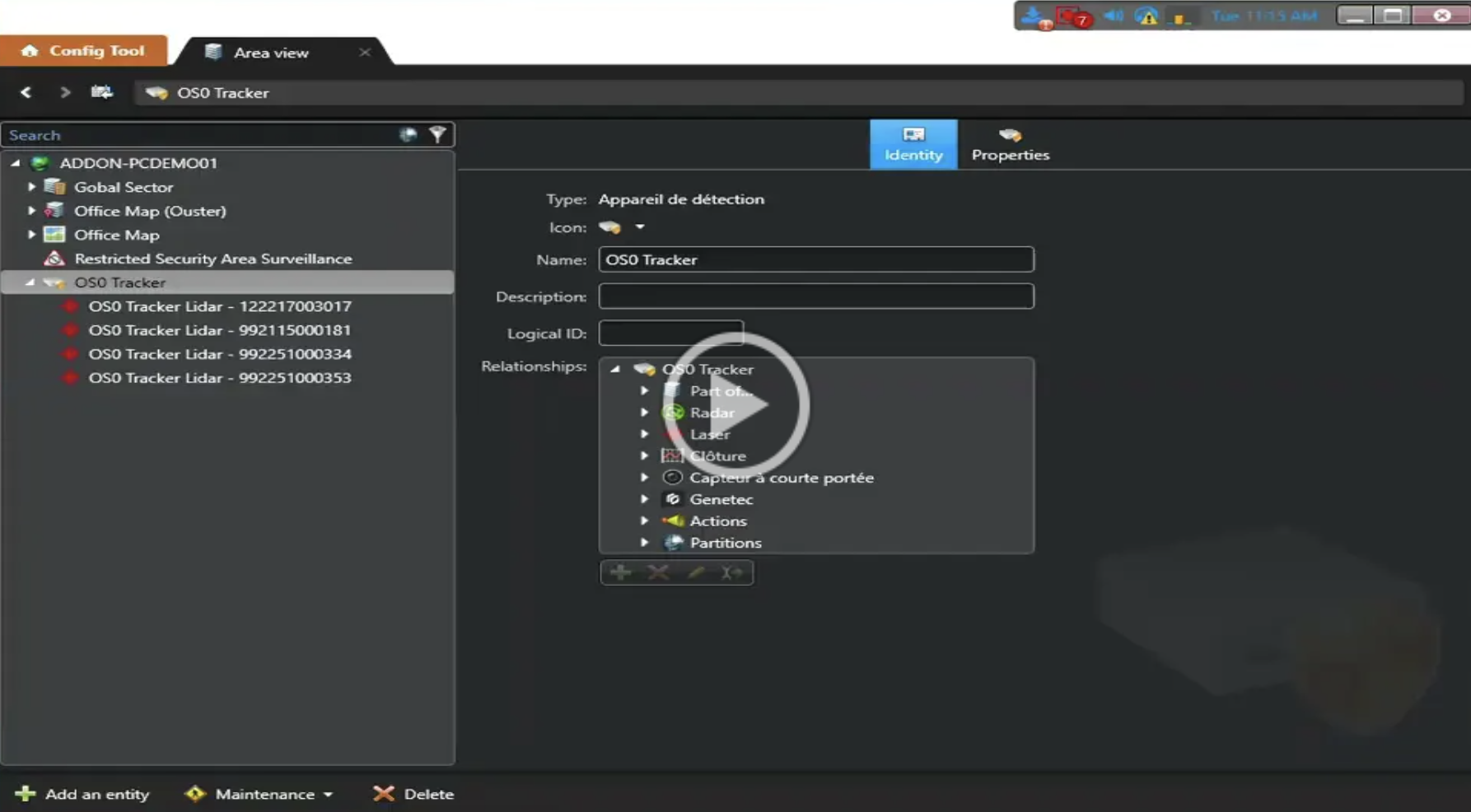
Task: Click the remove relationship X icon
Action: (658, 572)
